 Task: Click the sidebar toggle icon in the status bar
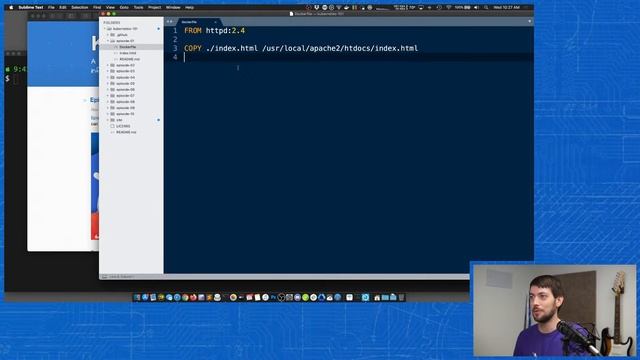click(104, 277)
